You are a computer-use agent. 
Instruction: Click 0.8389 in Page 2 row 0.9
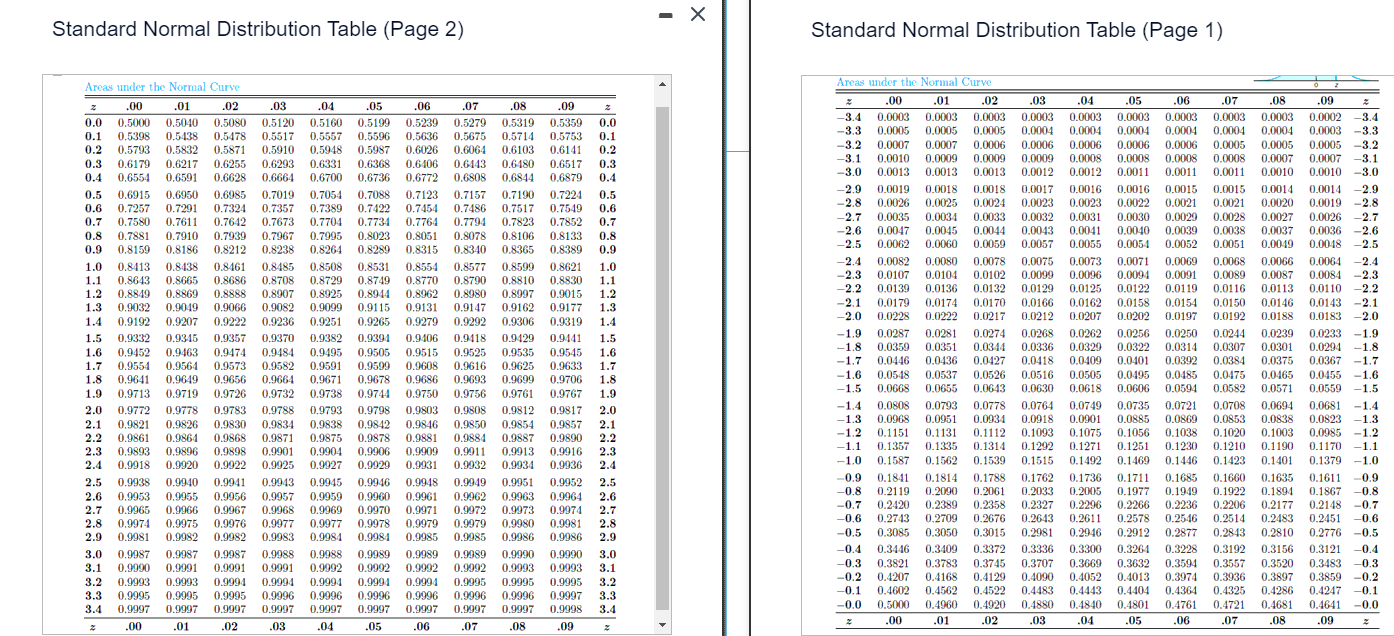565,249
